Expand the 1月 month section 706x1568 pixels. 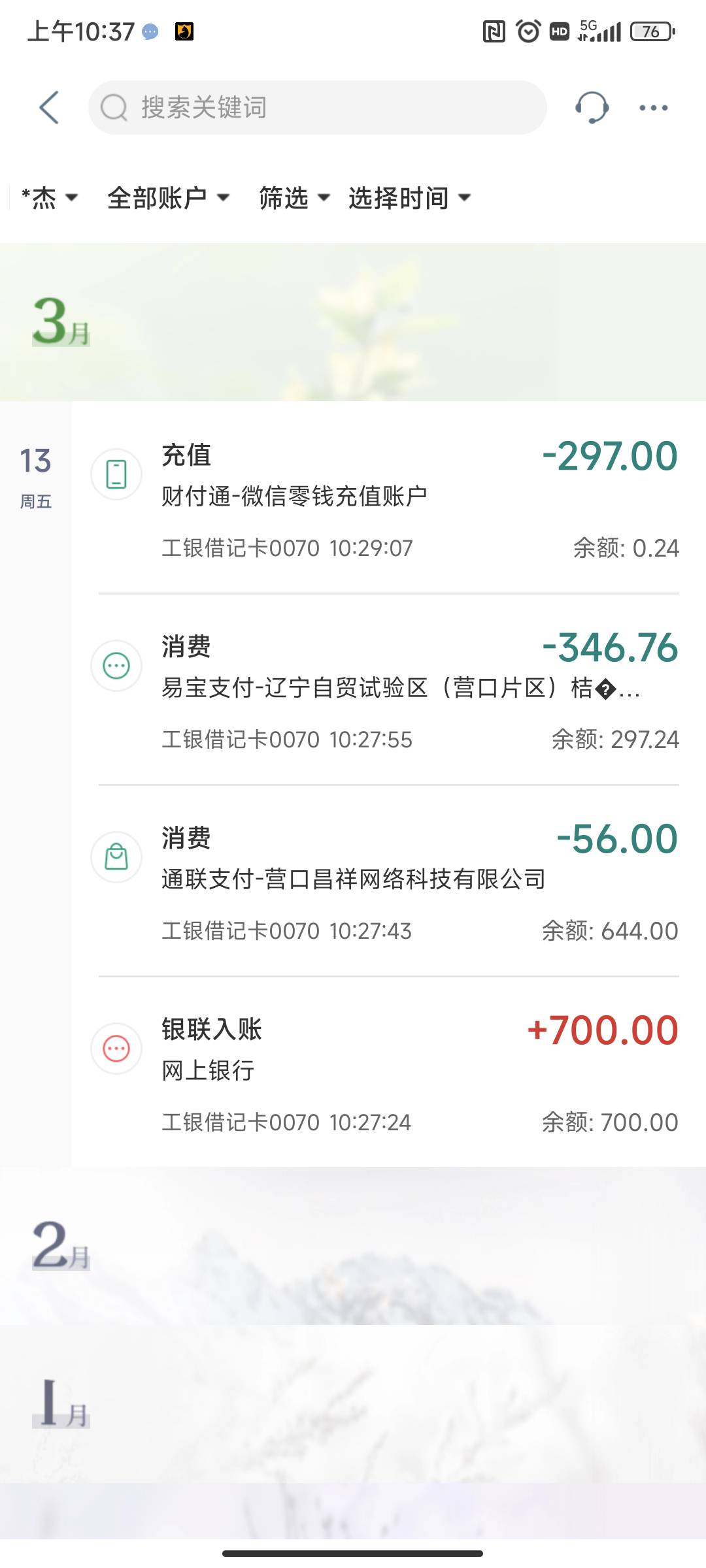tap(61, 1403)
